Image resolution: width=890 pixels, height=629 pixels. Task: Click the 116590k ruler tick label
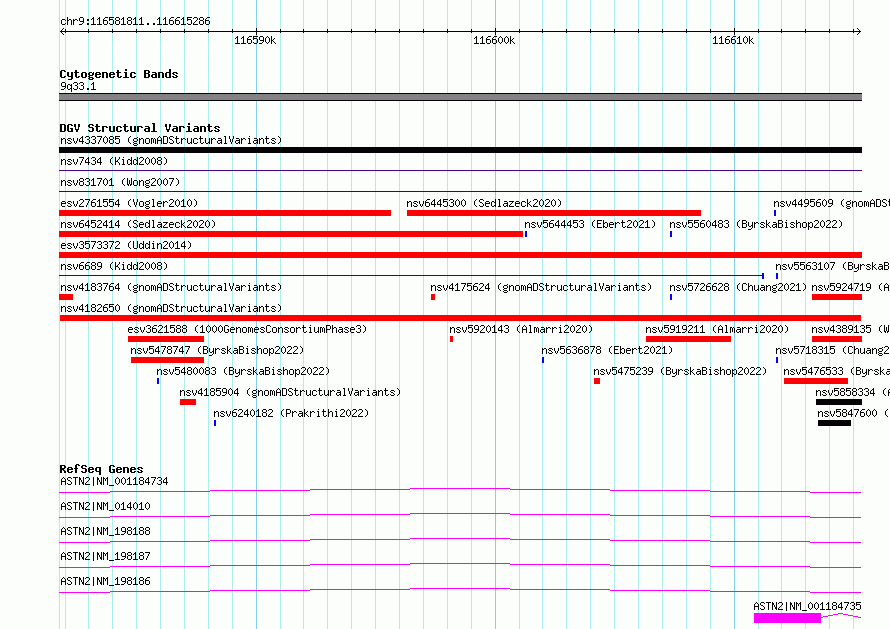click(x=255, y=40)
